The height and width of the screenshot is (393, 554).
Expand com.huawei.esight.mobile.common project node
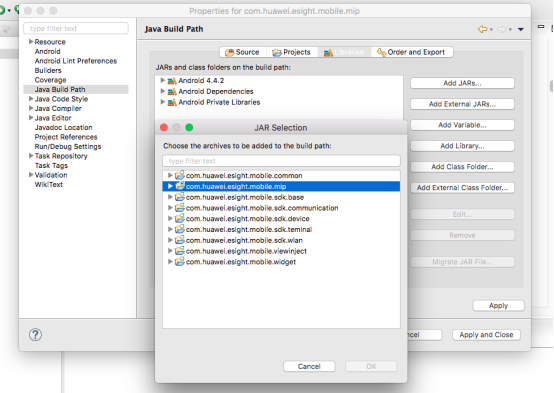coord(170,175)
